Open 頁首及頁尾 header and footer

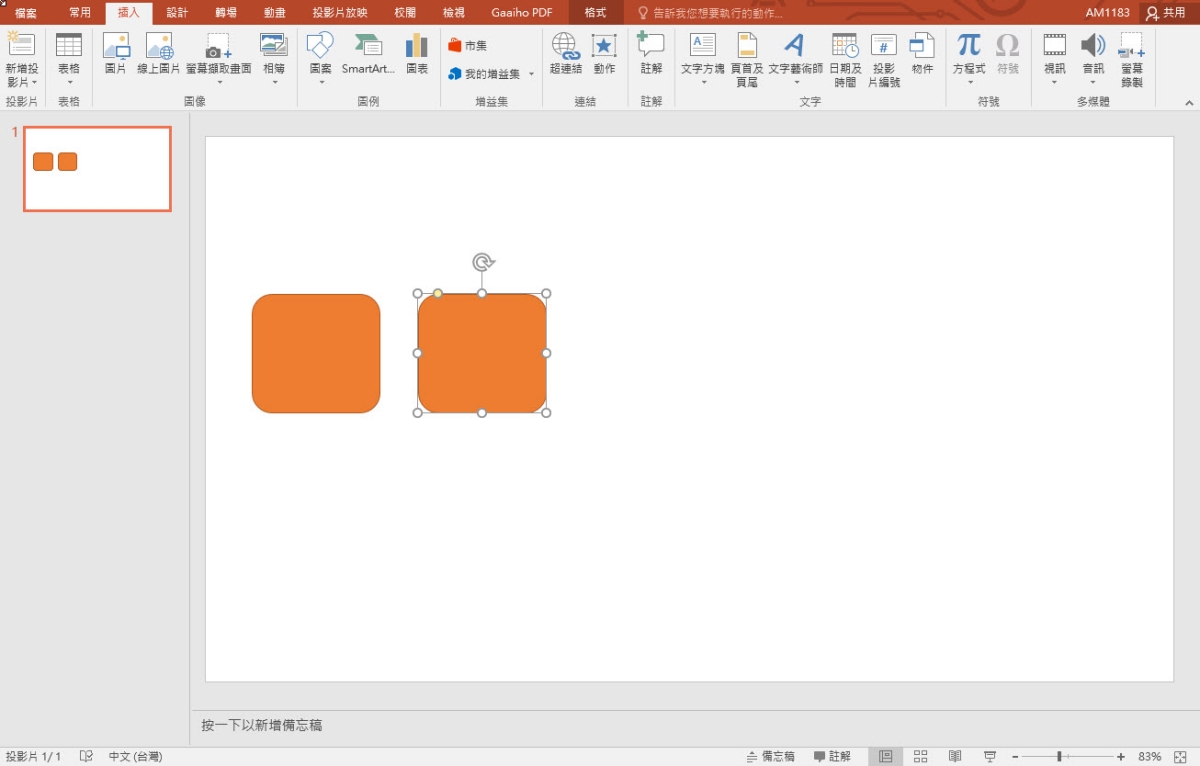746,58
